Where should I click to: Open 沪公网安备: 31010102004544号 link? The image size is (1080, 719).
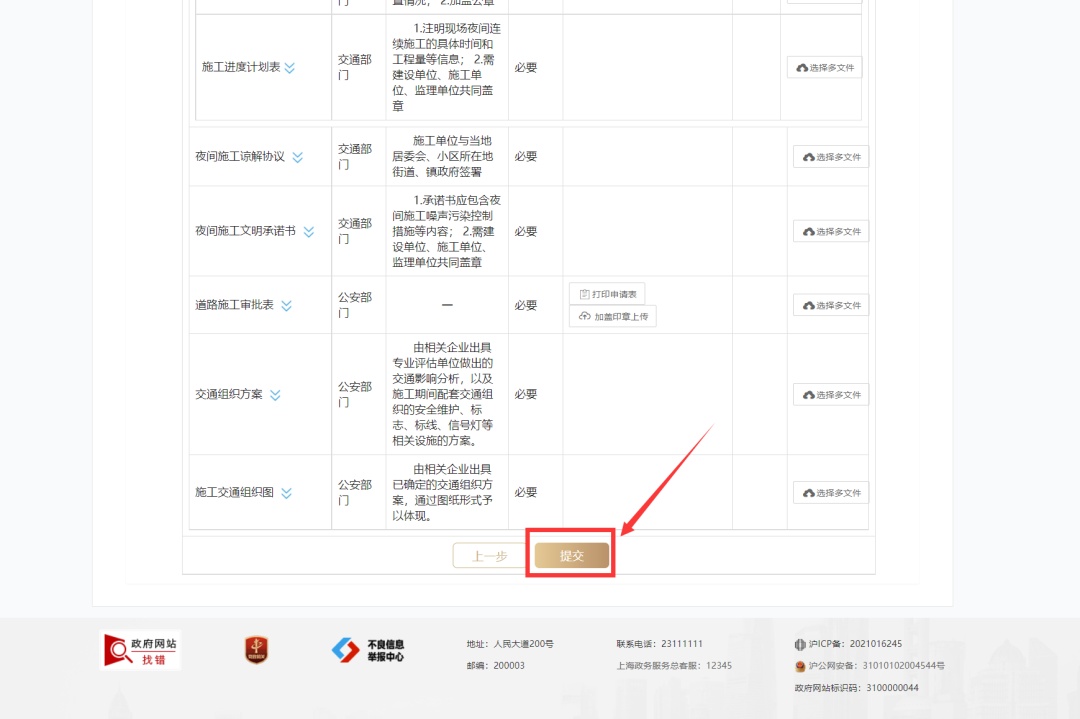pyautogui.click(x=876, y=666)
